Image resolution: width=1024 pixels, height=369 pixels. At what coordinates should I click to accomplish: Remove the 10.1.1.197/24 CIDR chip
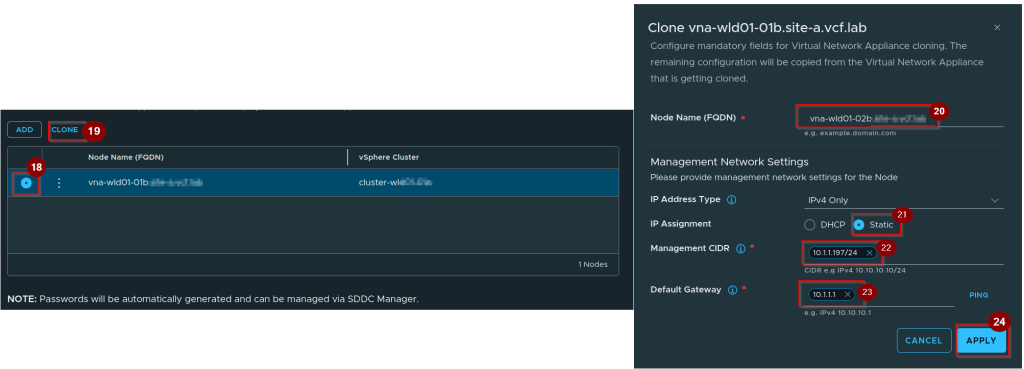(869, 253)
